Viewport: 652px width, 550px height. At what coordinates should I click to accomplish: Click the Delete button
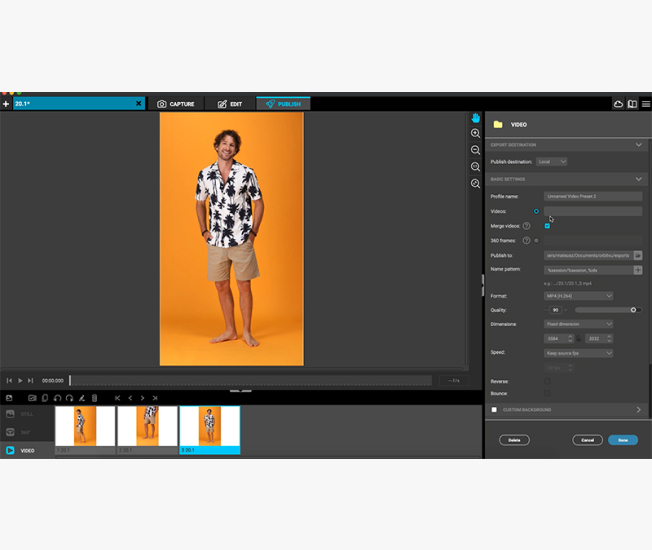point(514,440)
